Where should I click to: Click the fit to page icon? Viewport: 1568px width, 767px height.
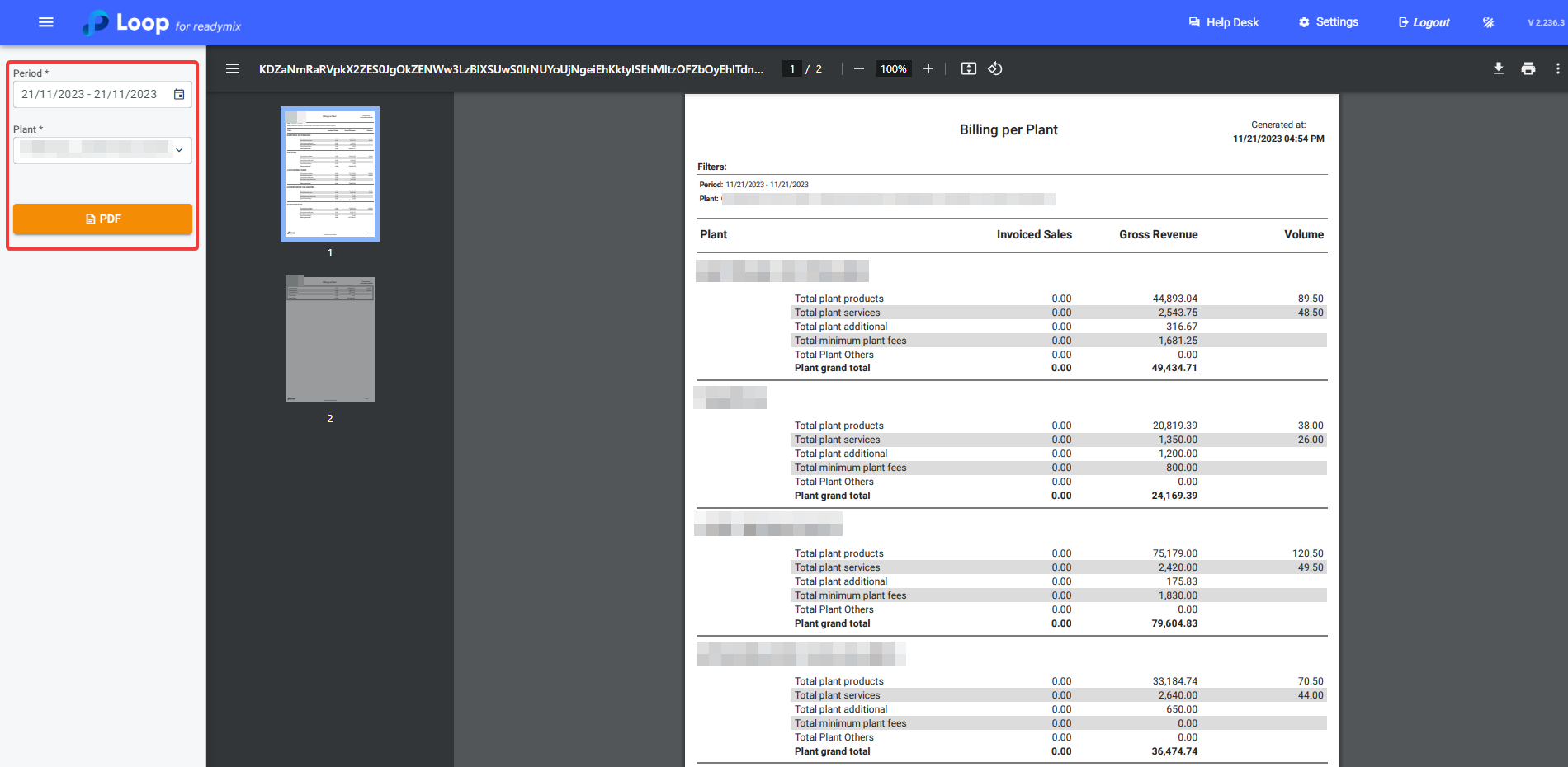pos(969,68)
